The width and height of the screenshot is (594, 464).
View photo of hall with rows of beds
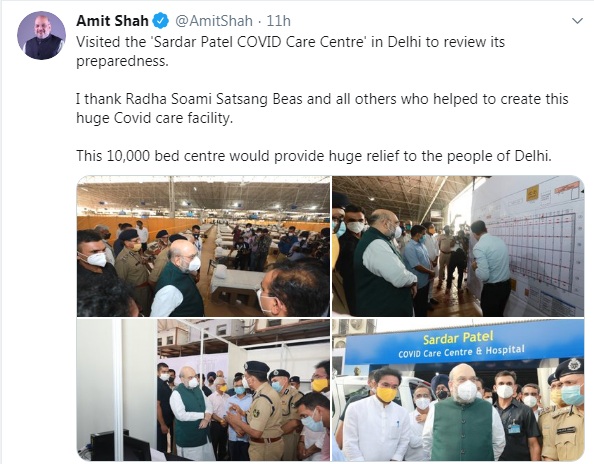(x=203, y=246)
